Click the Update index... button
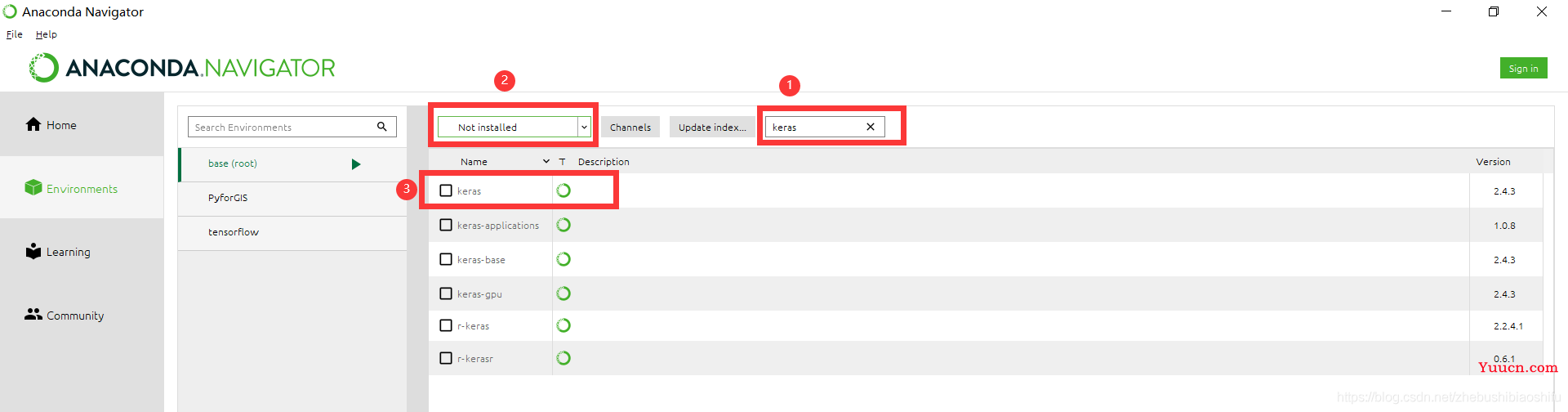 [712, 127]
